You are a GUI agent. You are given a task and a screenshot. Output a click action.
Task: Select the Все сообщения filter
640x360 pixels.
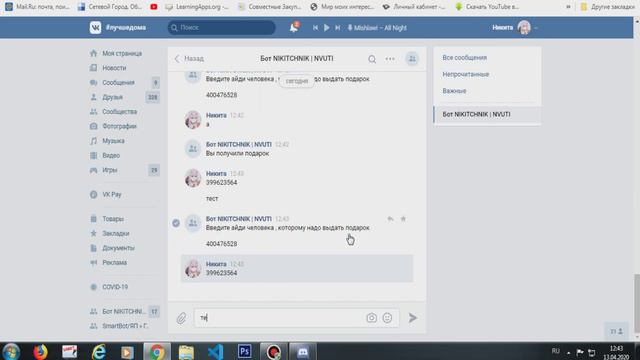coord(464,58)
